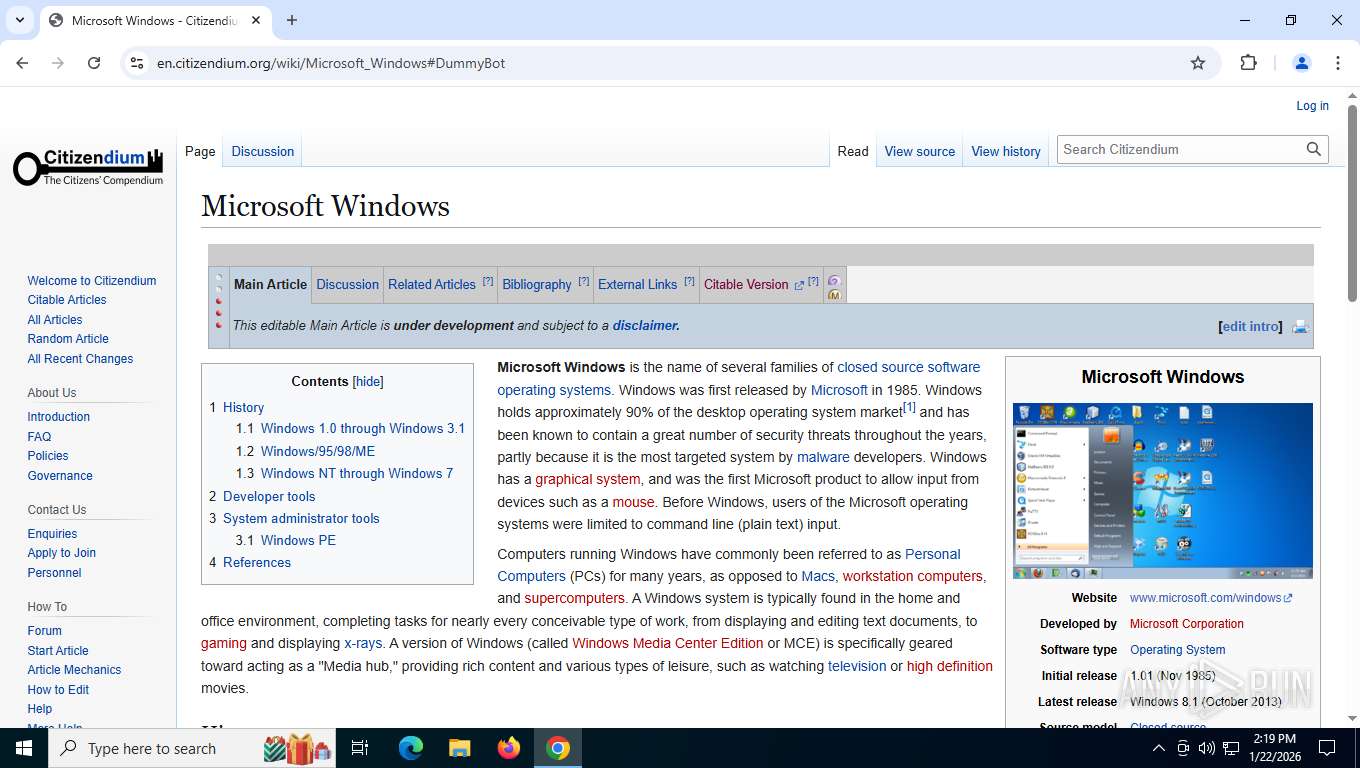Follow the Windows Media Center Edition link

click(x=668, y=643)
